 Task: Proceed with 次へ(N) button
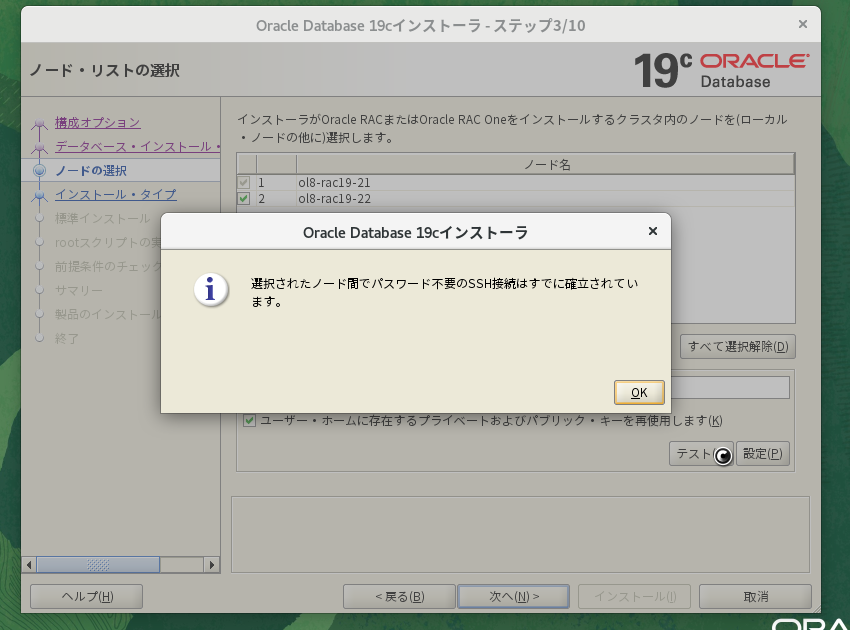[x=513, y=596]
